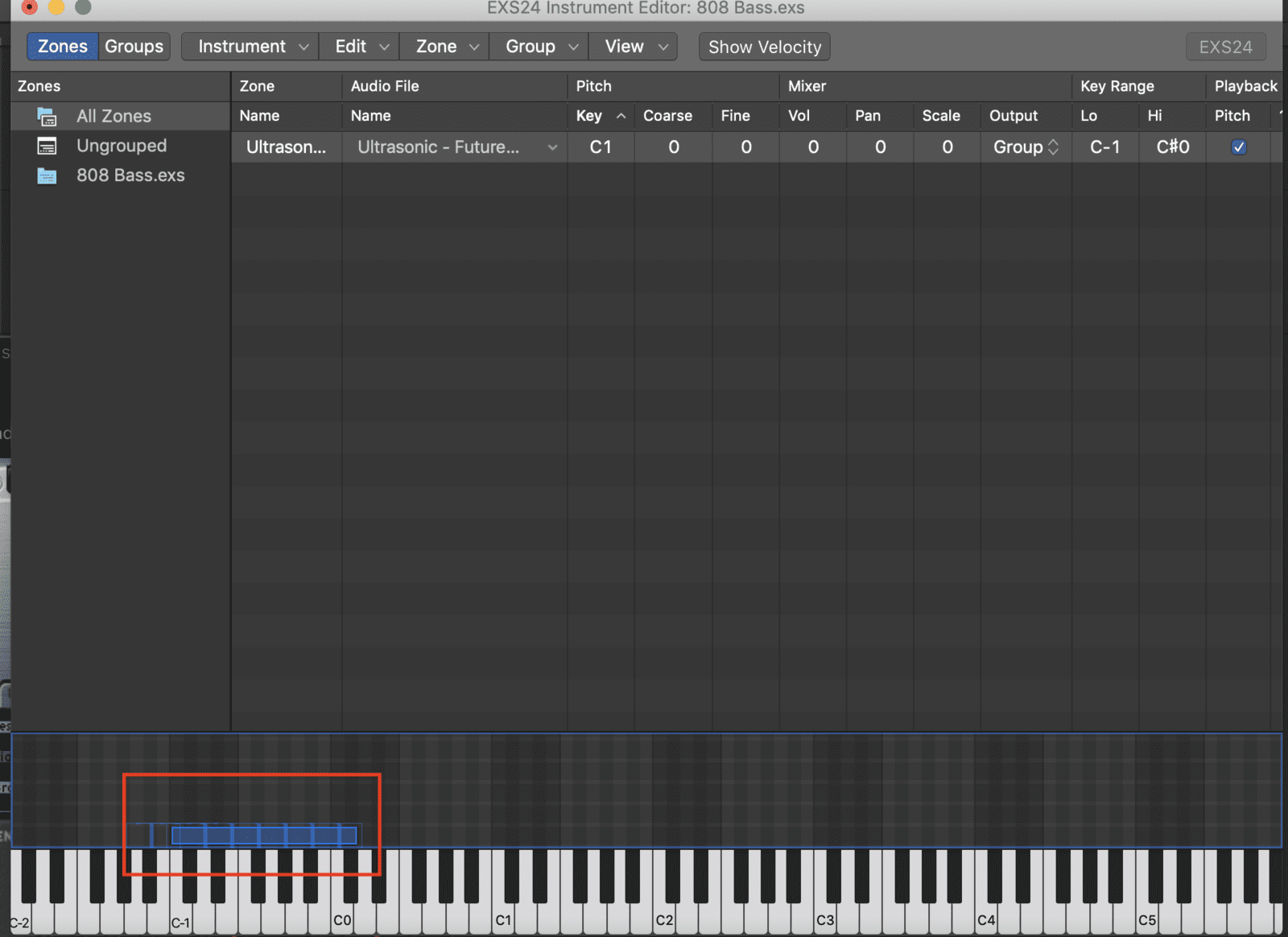This screenshot has width=1288, height=937.
Task: Click the Show Velocity button
Action: pos(764,47)
